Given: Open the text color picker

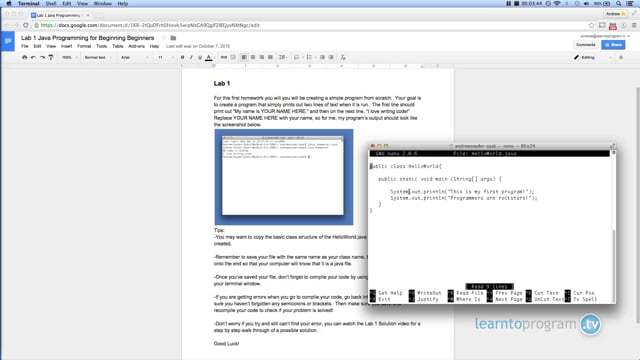Looking at the screenshot, I should coord(209,58).
